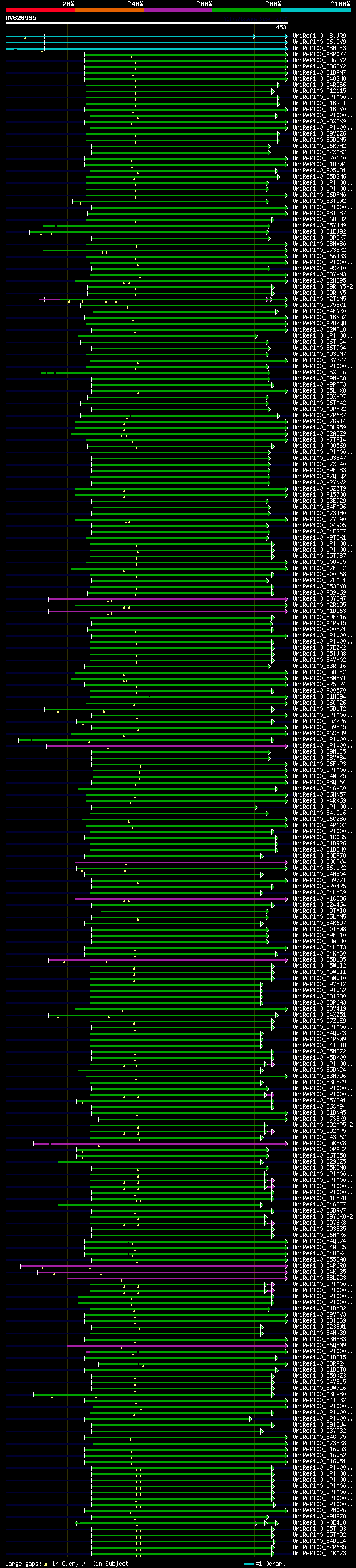Select label UniRef100_B9SKI0
This screenshot has width=356, height=1568.
(x=319, y=269)
